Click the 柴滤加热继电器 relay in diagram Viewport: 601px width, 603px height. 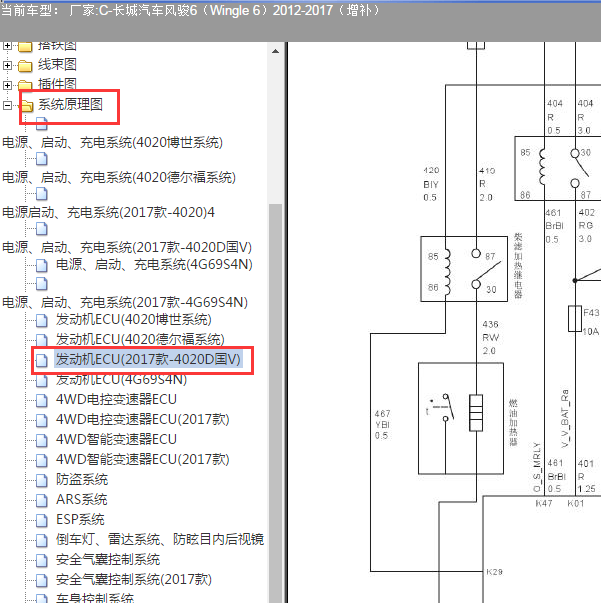point(464,269)
